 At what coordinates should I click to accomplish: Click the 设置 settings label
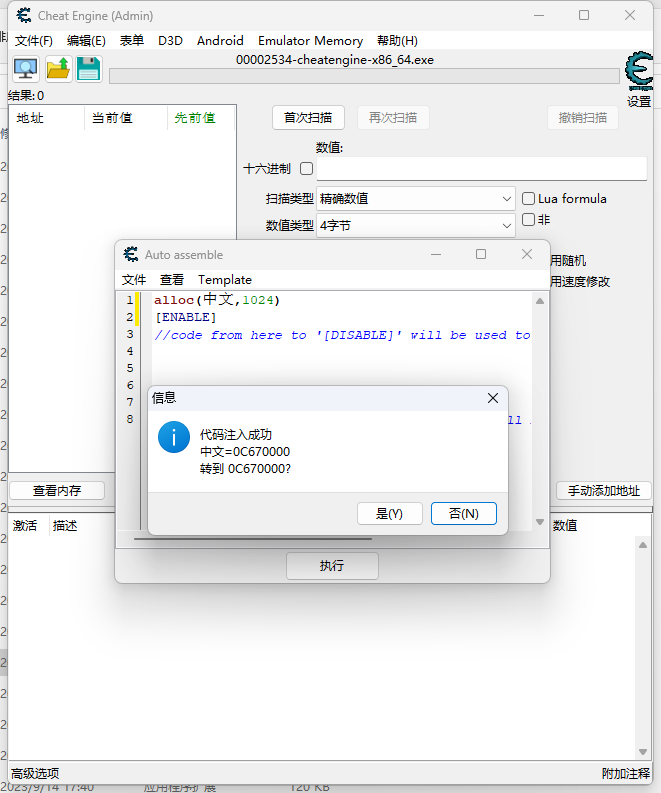tap(639, 102)
